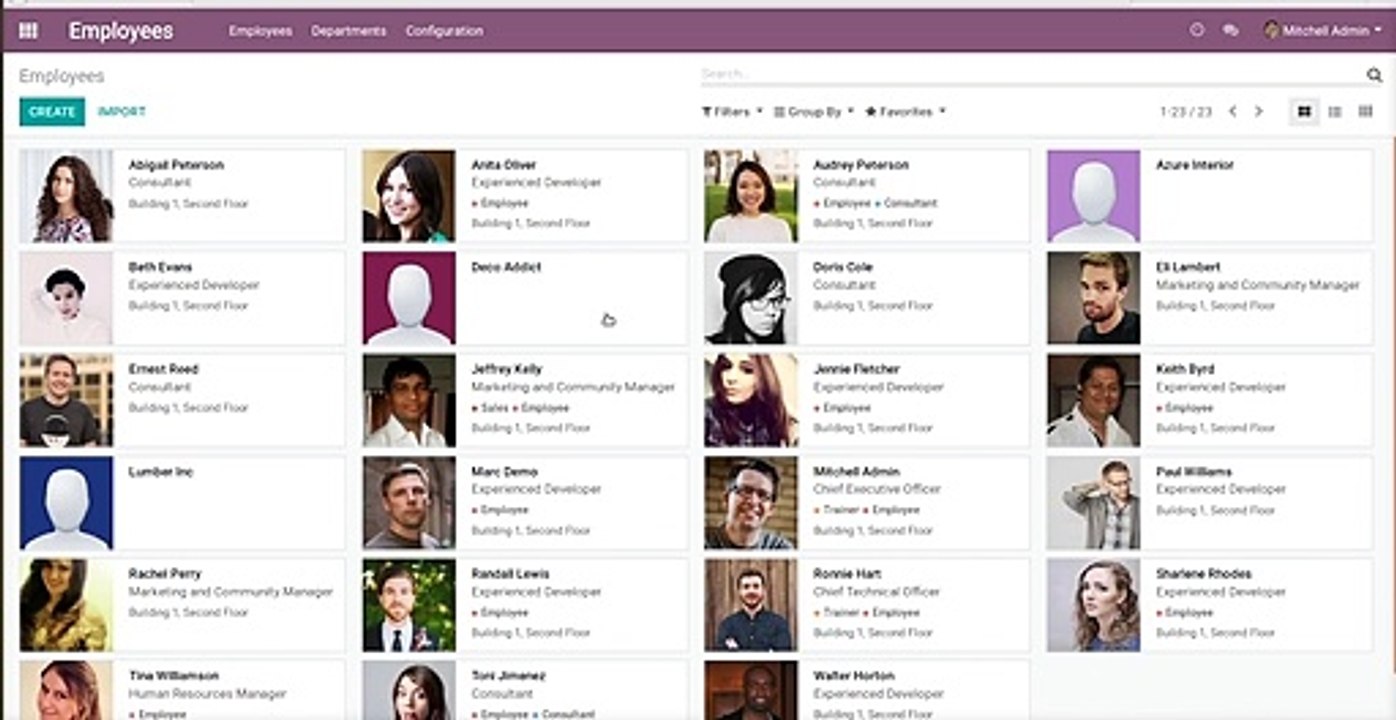
Task: Open Rachel Perry's photo
Action: pos(67,605)
